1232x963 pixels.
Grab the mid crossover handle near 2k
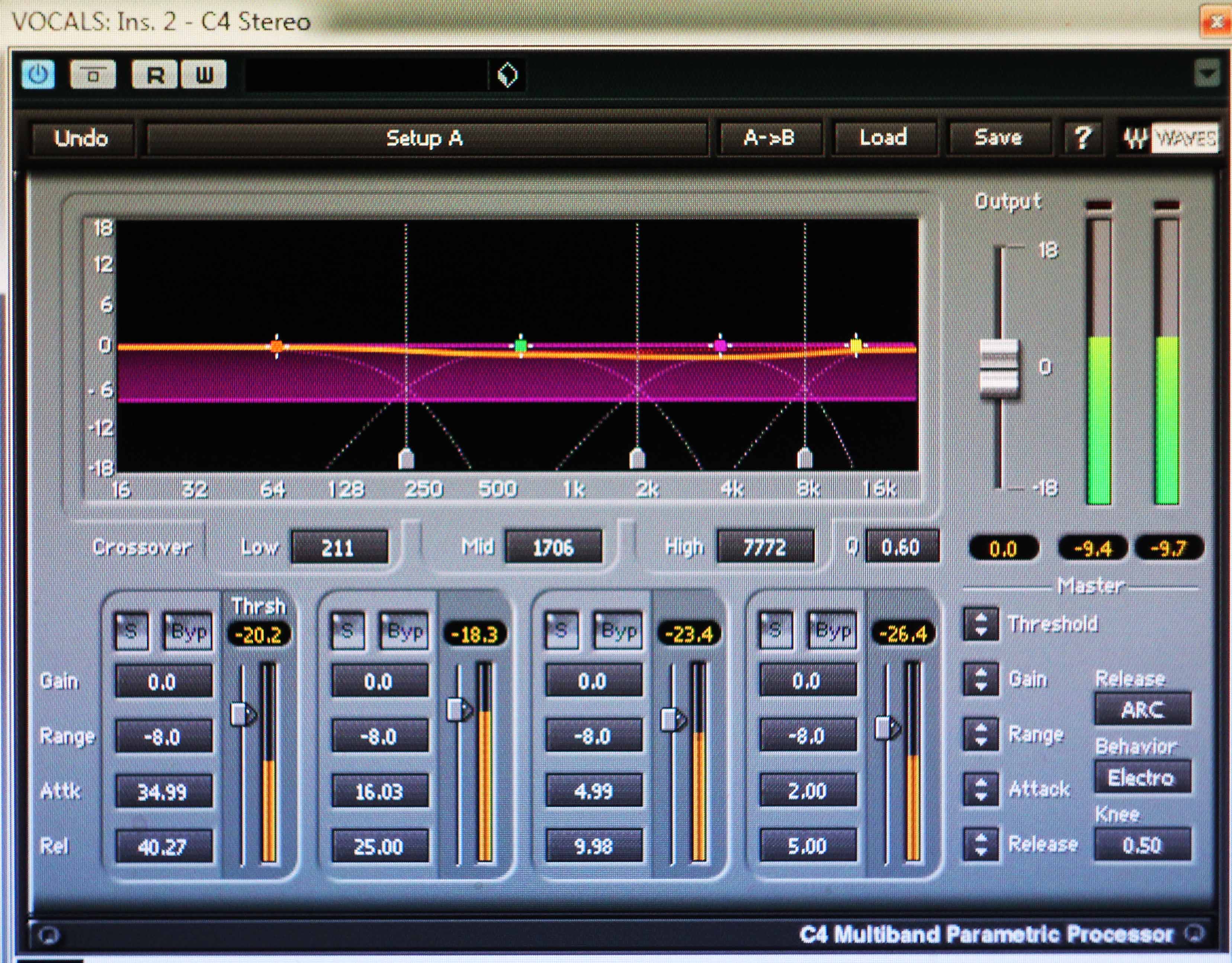point(638,458)
